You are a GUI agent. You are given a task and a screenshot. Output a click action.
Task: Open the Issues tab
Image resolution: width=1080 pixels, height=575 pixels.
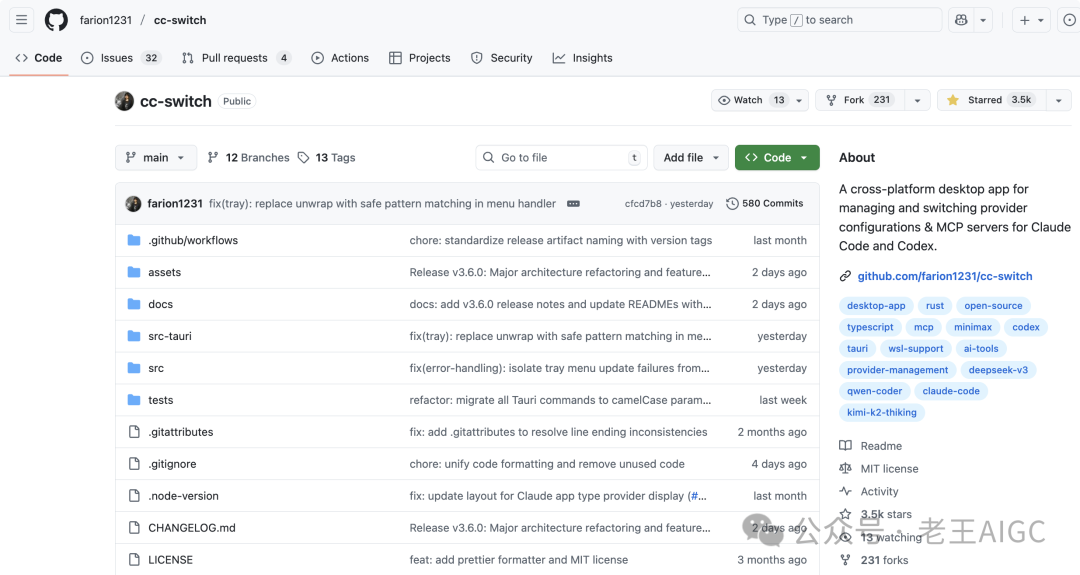121,58
